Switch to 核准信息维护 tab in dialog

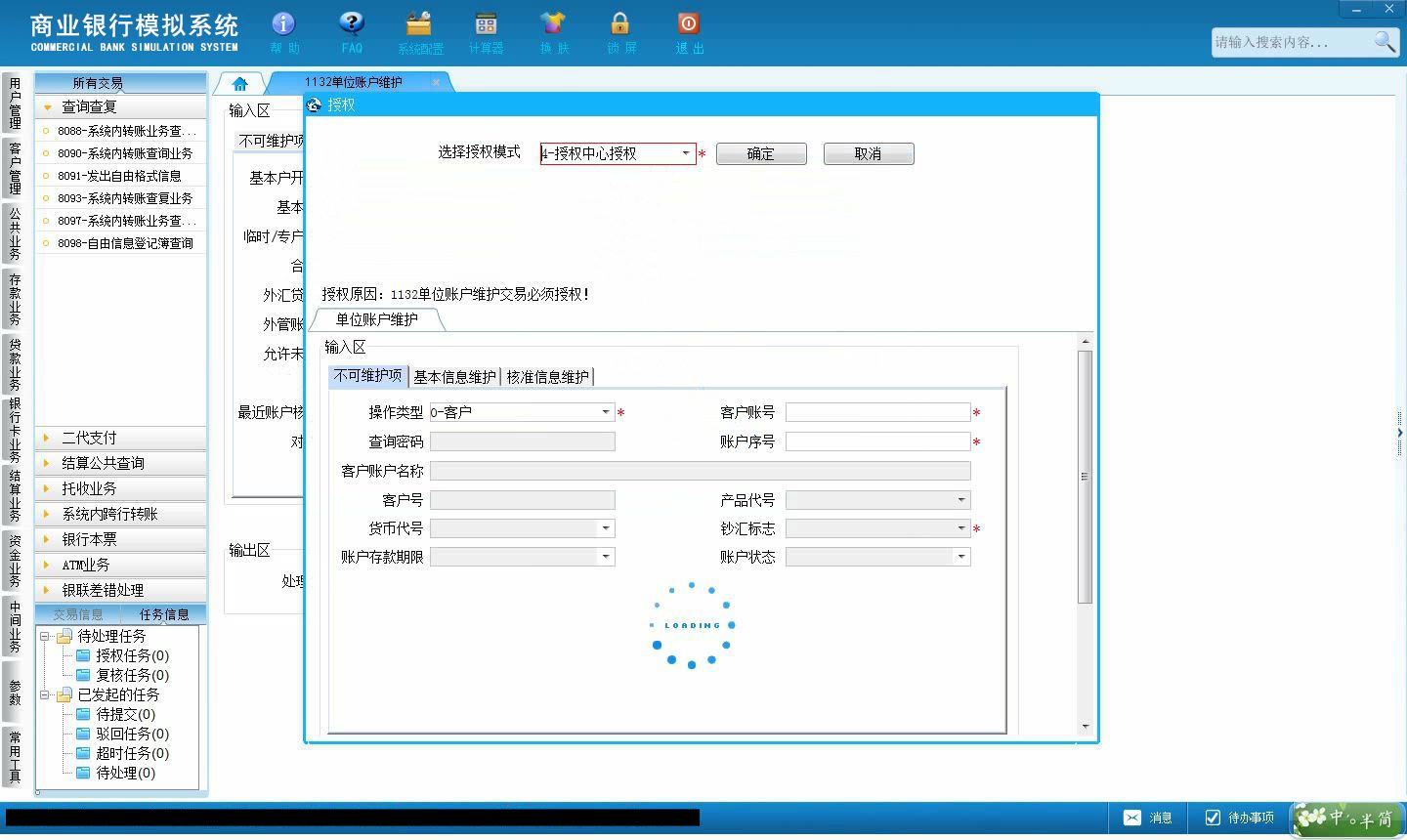click(548, 377)
